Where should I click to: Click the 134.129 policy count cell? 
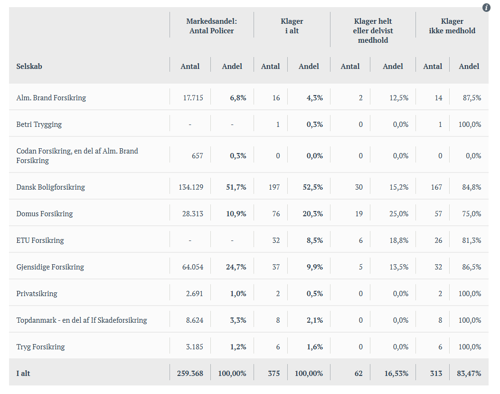tap(191, 187)
